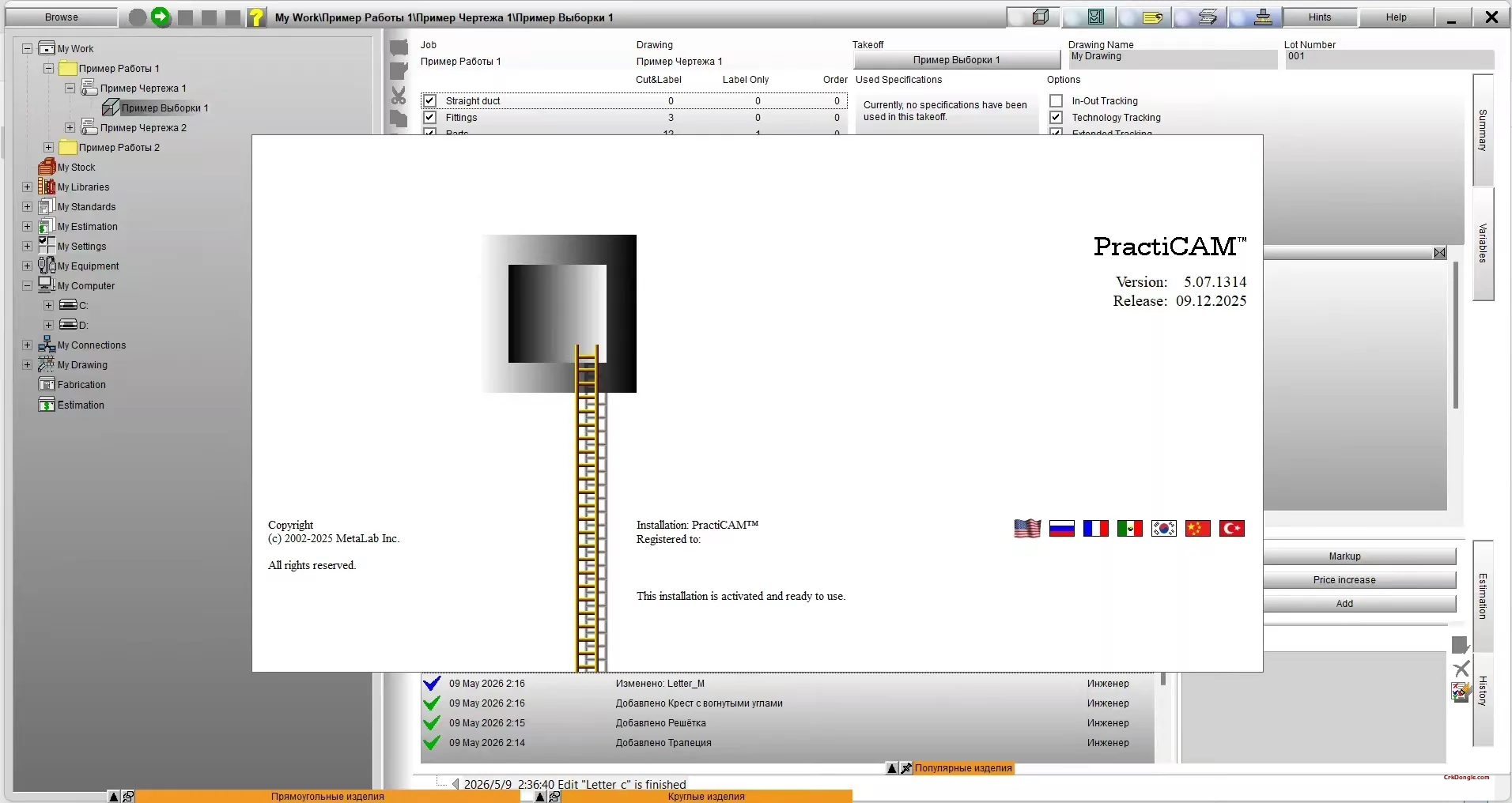Uncheck the Straight duct checkbox
Viewport: 1512px width, 803px height.
coord(429,100)
